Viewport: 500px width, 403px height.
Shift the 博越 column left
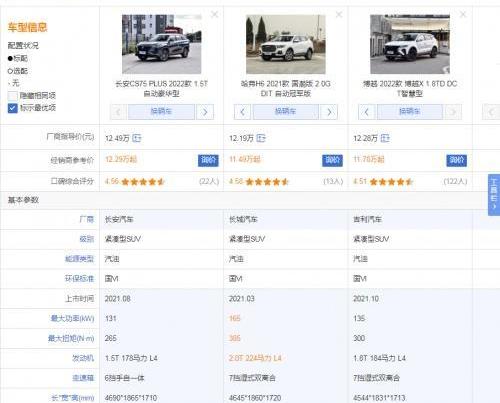pos(367,112)
